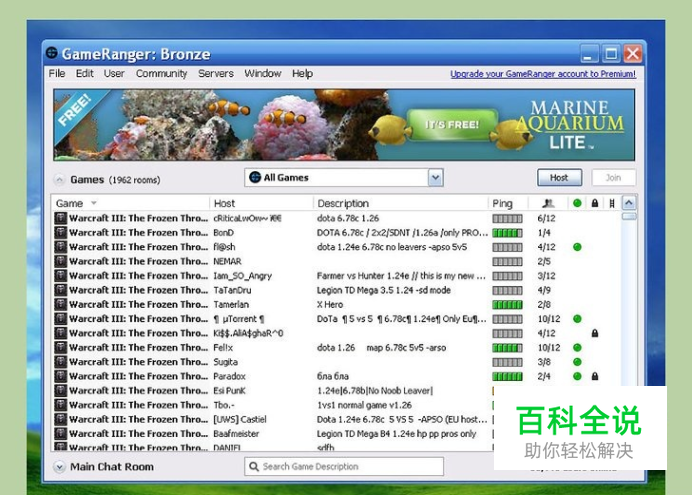Click green status dot in fl@sh's row
The width and height of the screenshot is (692, 495).
click(x=577, y=247)
